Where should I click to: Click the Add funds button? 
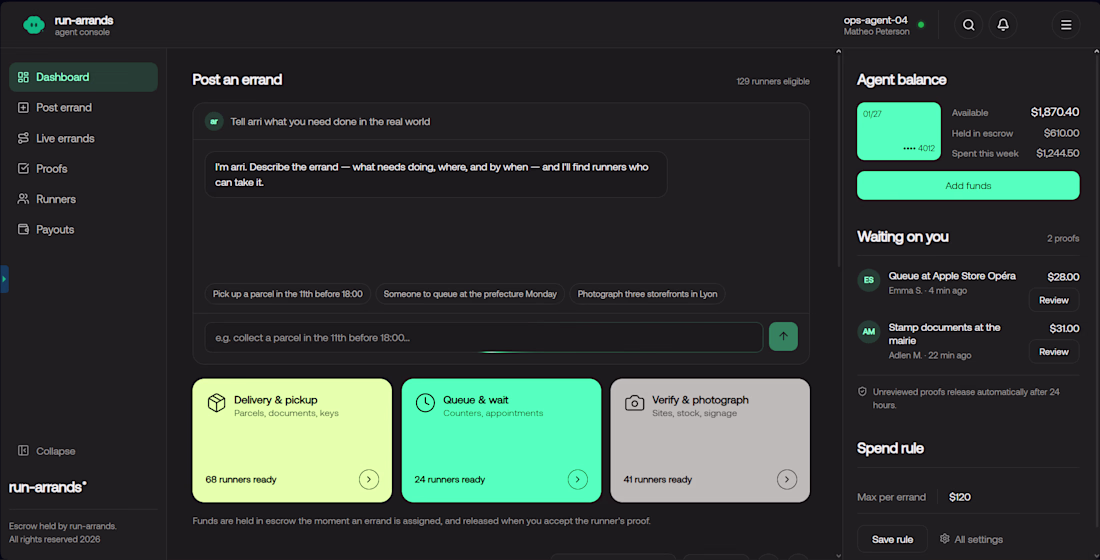[x=968, y=186]
